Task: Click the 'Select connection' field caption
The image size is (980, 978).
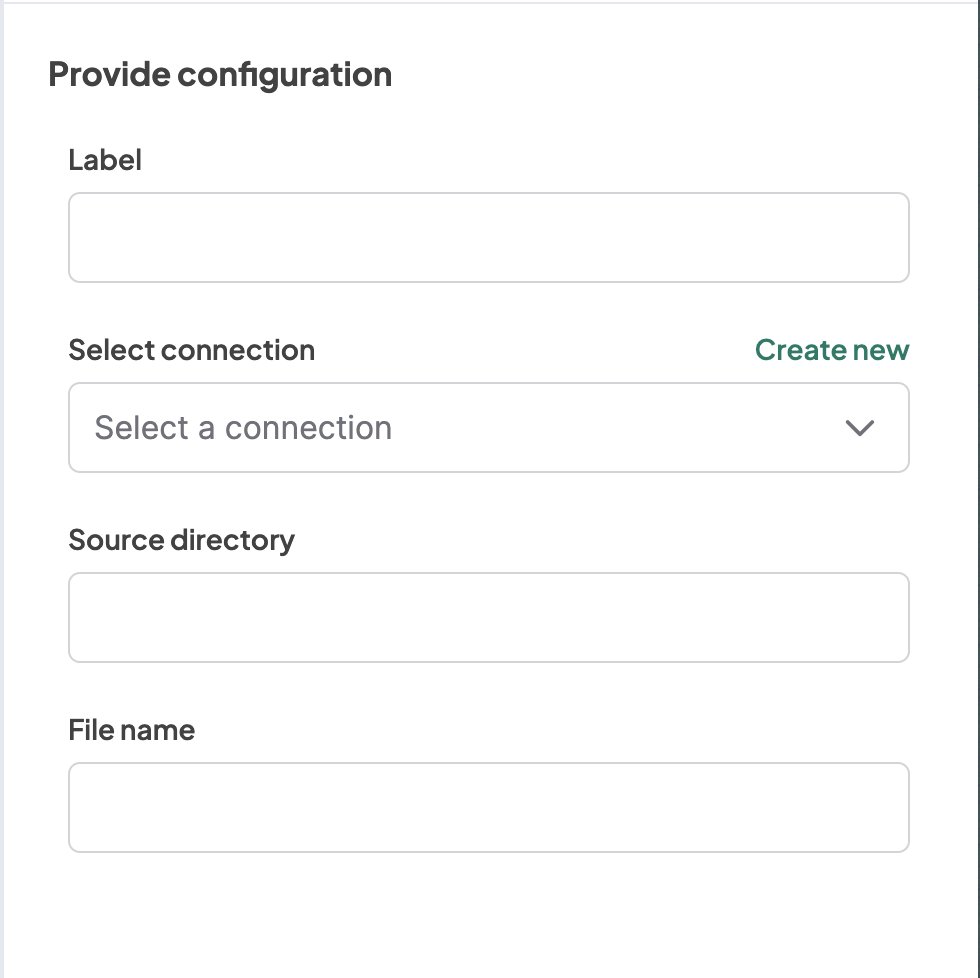Action: (191, 350)
